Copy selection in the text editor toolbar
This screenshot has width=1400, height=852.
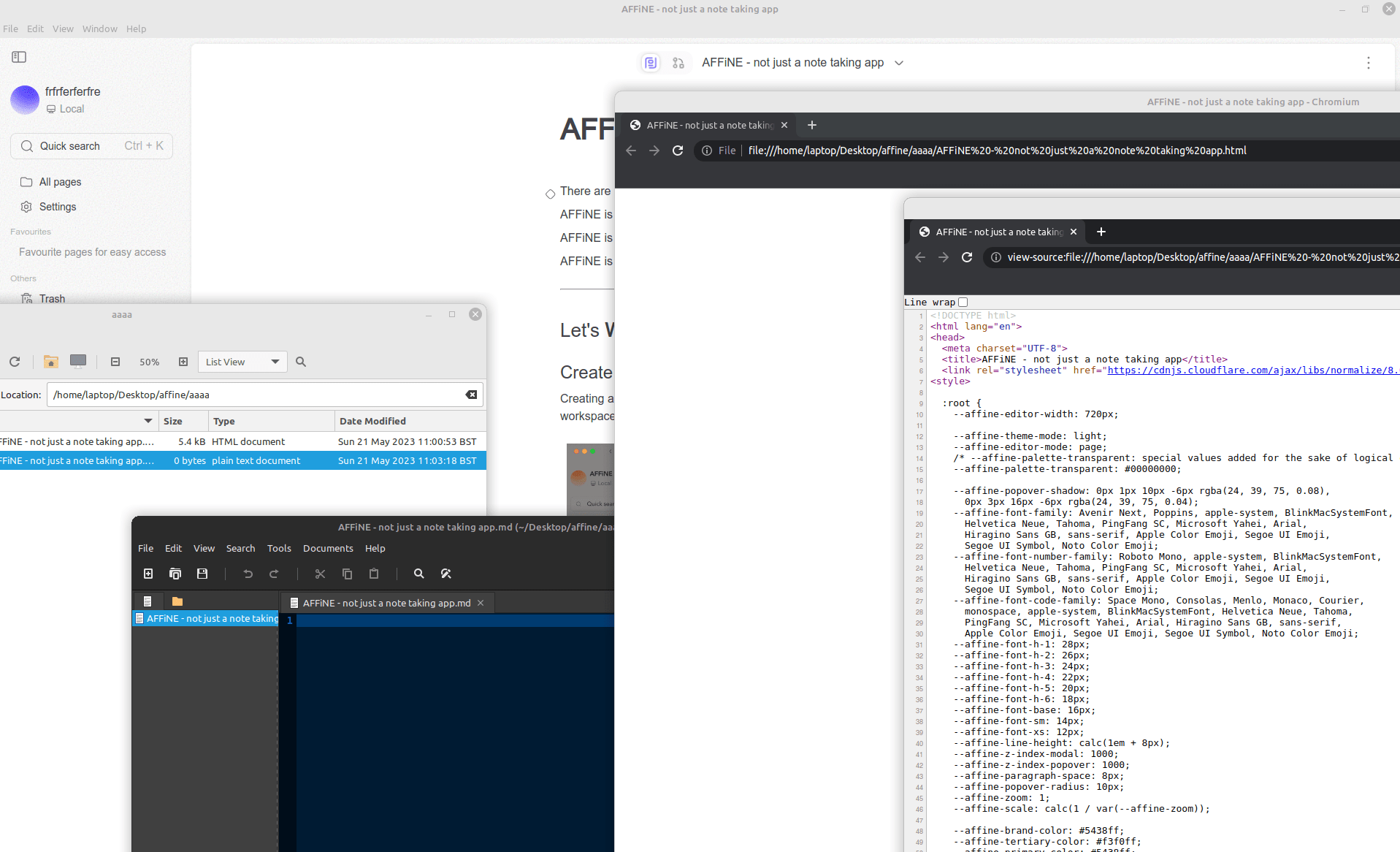[347, 574]
